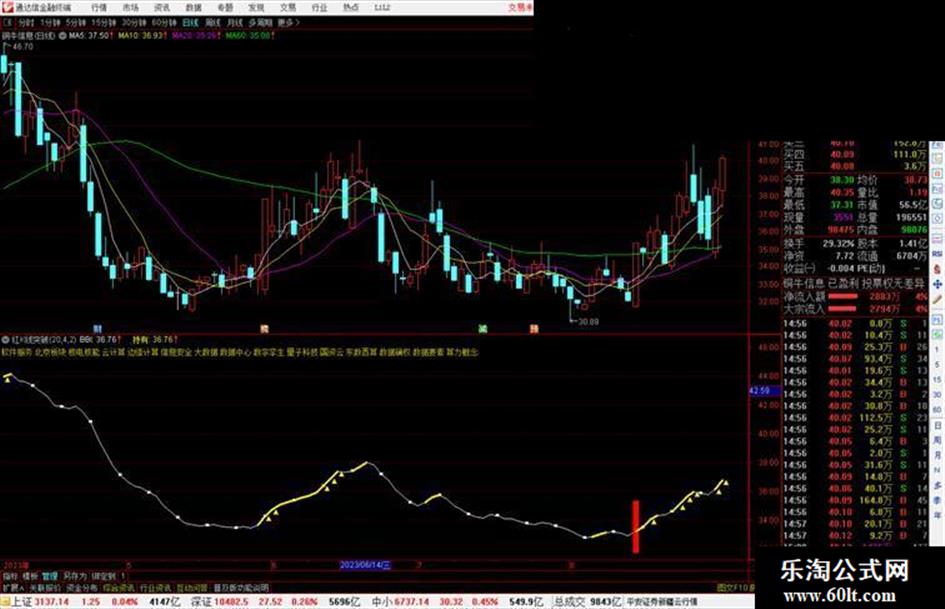Open the 综合资讯 tab

coord(119,587)
